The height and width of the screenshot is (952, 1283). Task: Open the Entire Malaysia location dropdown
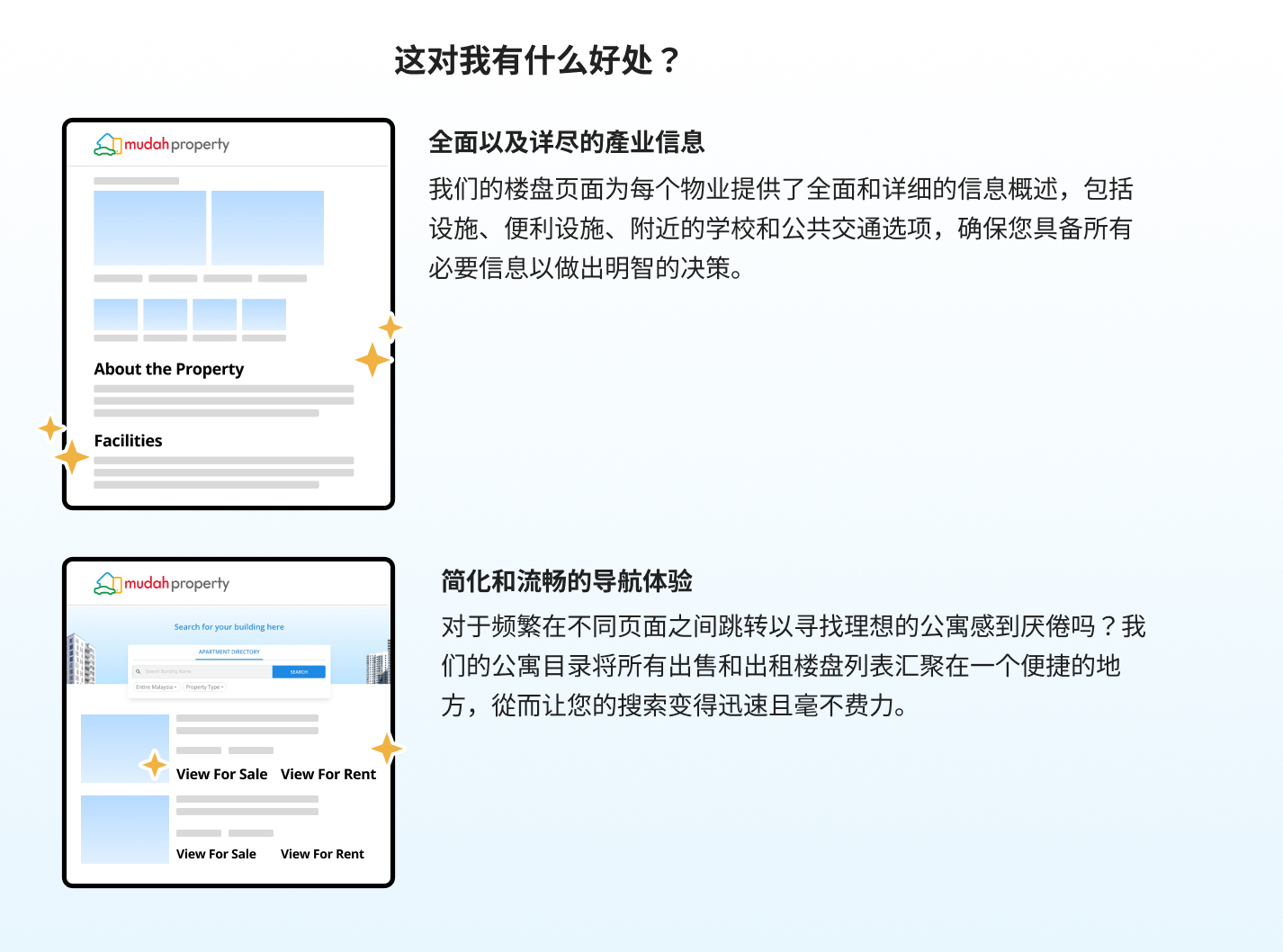pyautogui.click(x=157, y=687)
